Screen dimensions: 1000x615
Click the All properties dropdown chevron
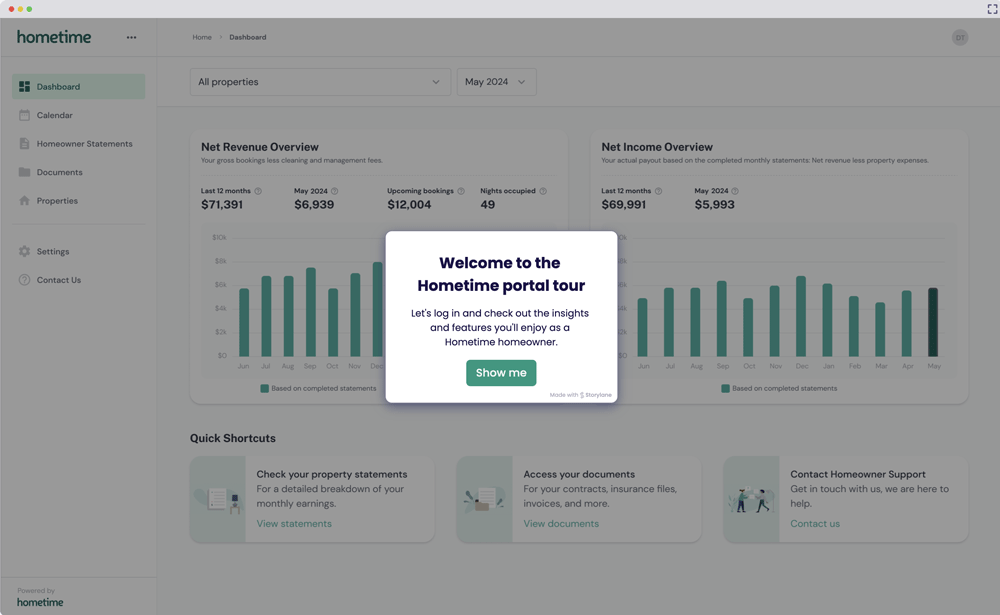tap(436, 82)
